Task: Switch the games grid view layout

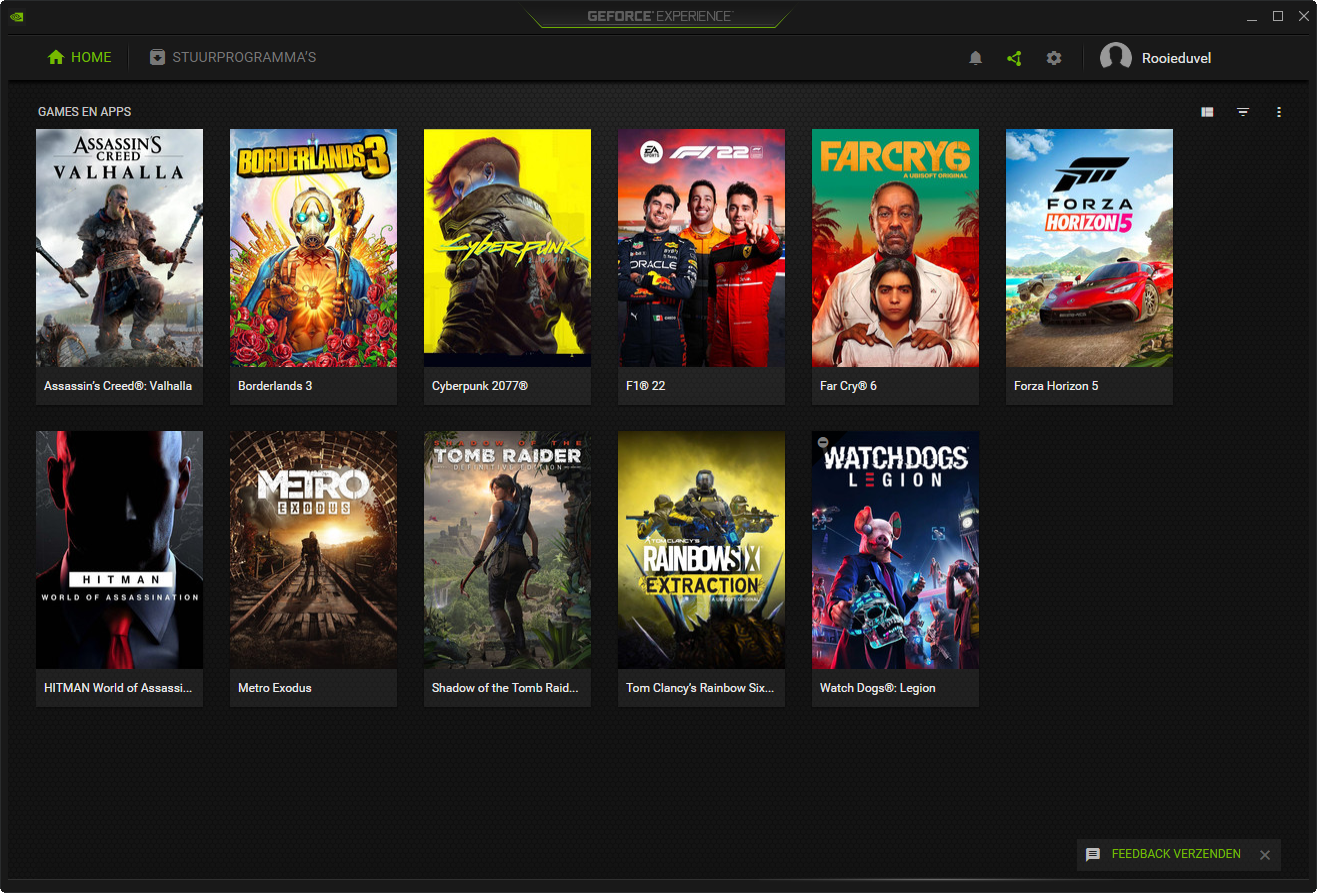Action: [1207, 112]
